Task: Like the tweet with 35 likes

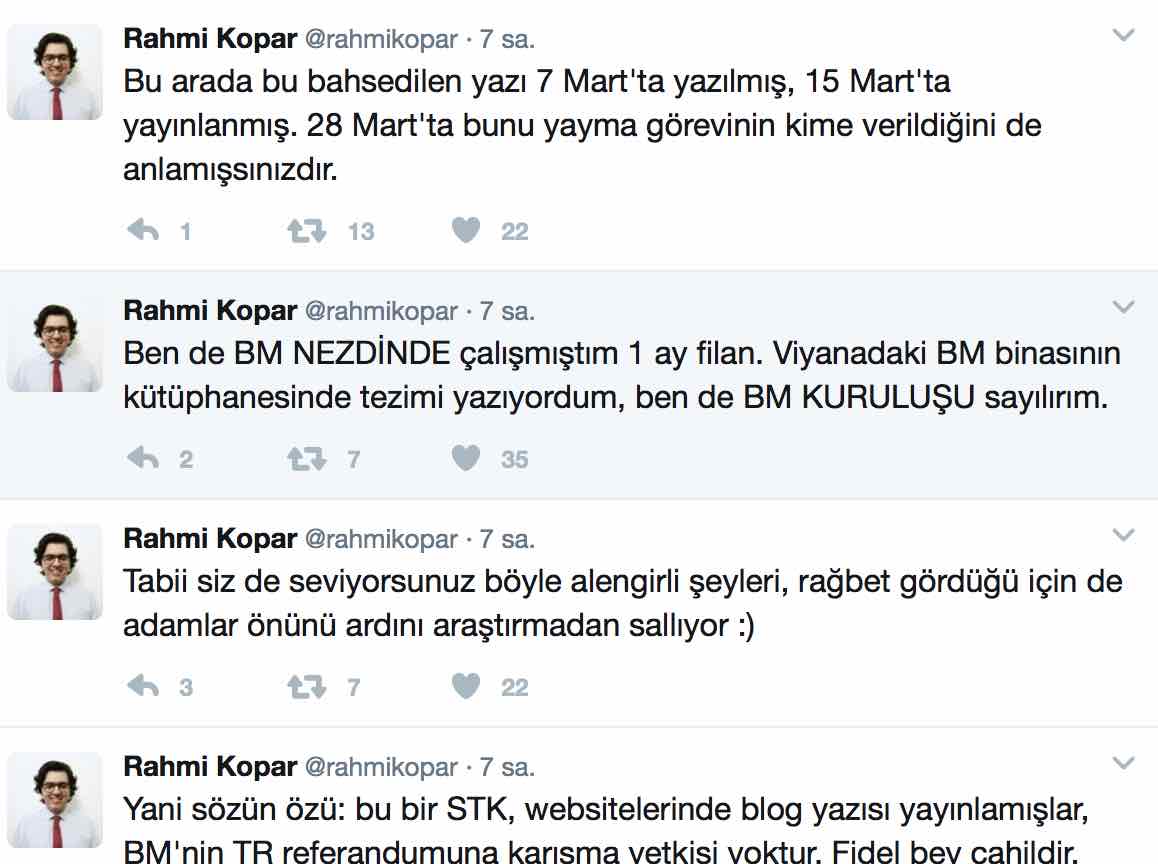Action: 466,459
